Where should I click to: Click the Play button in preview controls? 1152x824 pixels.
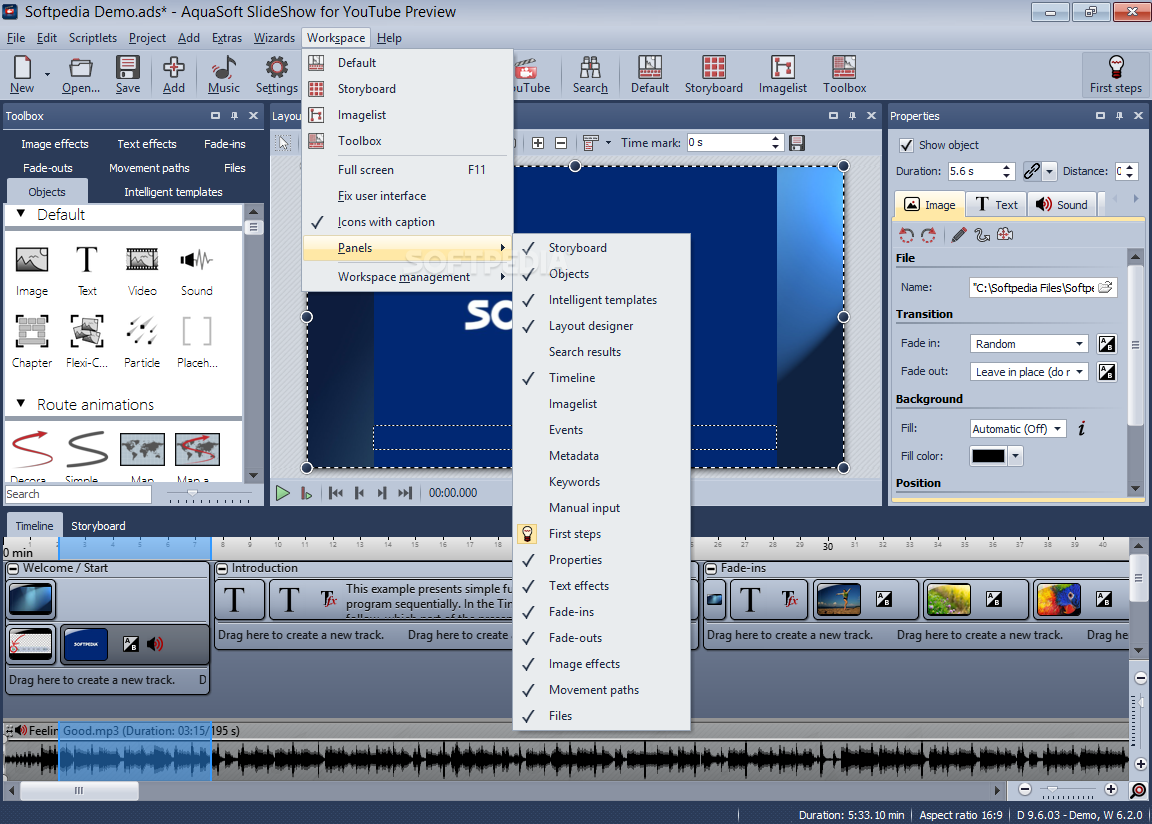[x=282, y=494]
